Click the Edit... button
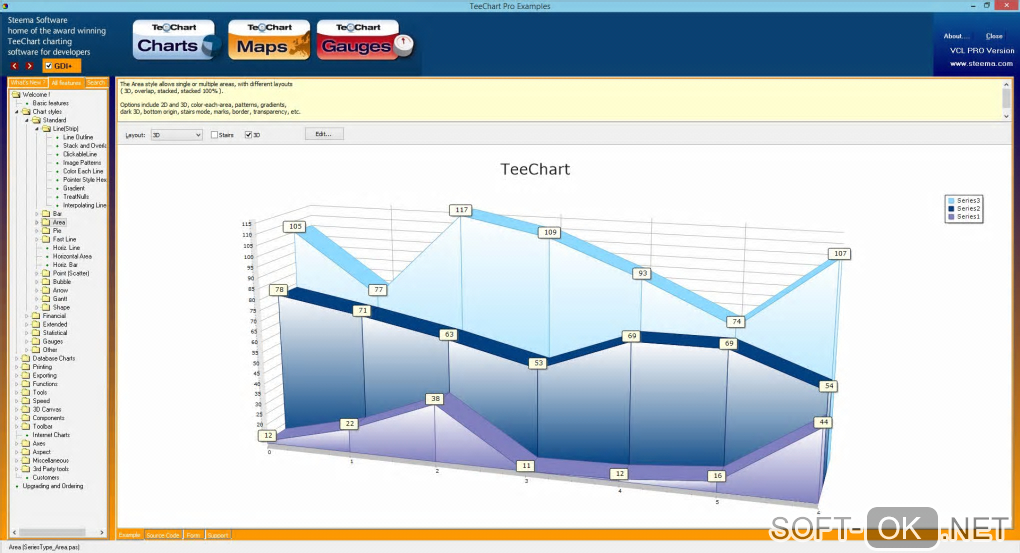The width and height of the screenshot is (1020, 553). (324, 134)
